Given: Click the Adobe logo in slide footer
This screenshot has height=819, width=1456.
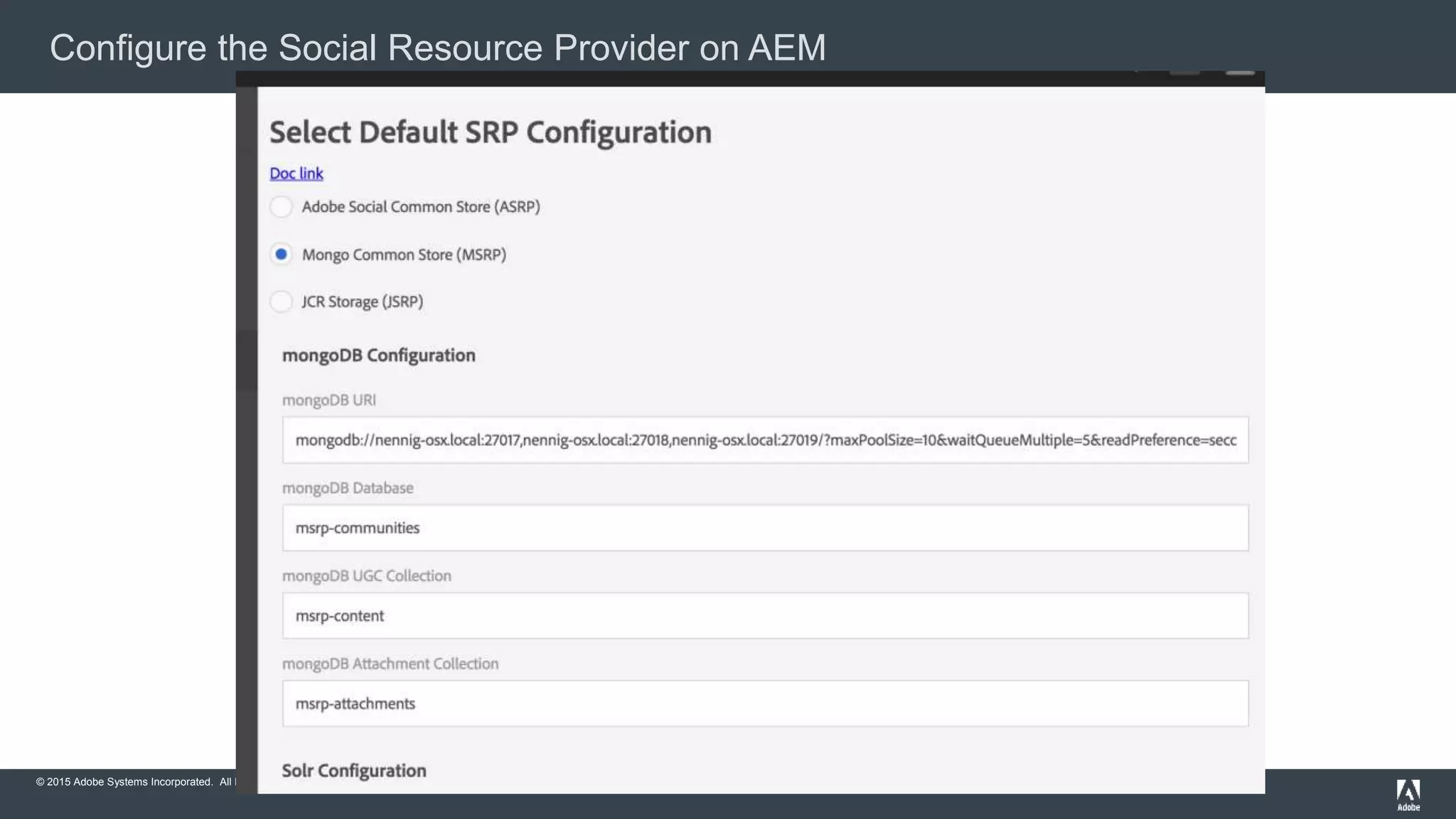Looking at the screenshot, I should 1408,795.
